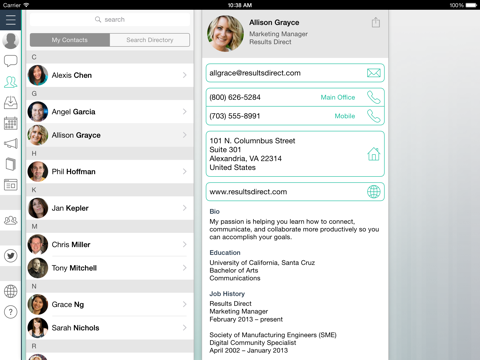
Task: Call the Main Office phone icon
Action: tap(374, 97)
